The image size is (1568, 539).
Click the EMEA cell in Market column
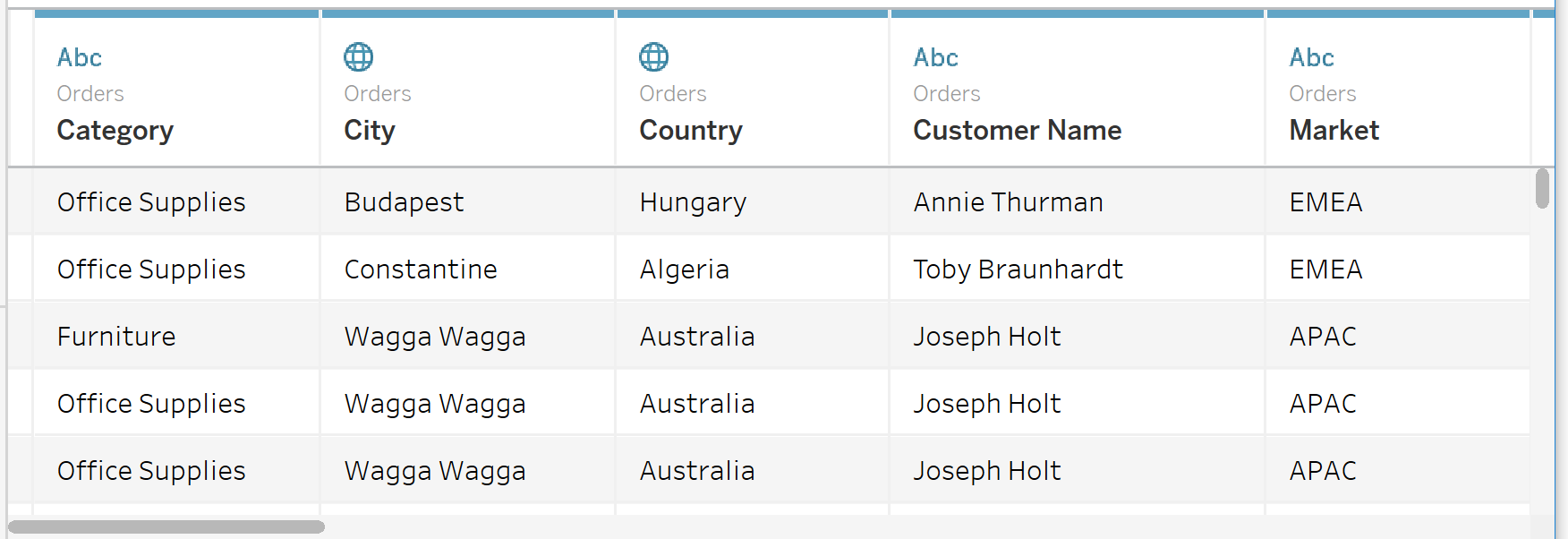pos(1324,202)
